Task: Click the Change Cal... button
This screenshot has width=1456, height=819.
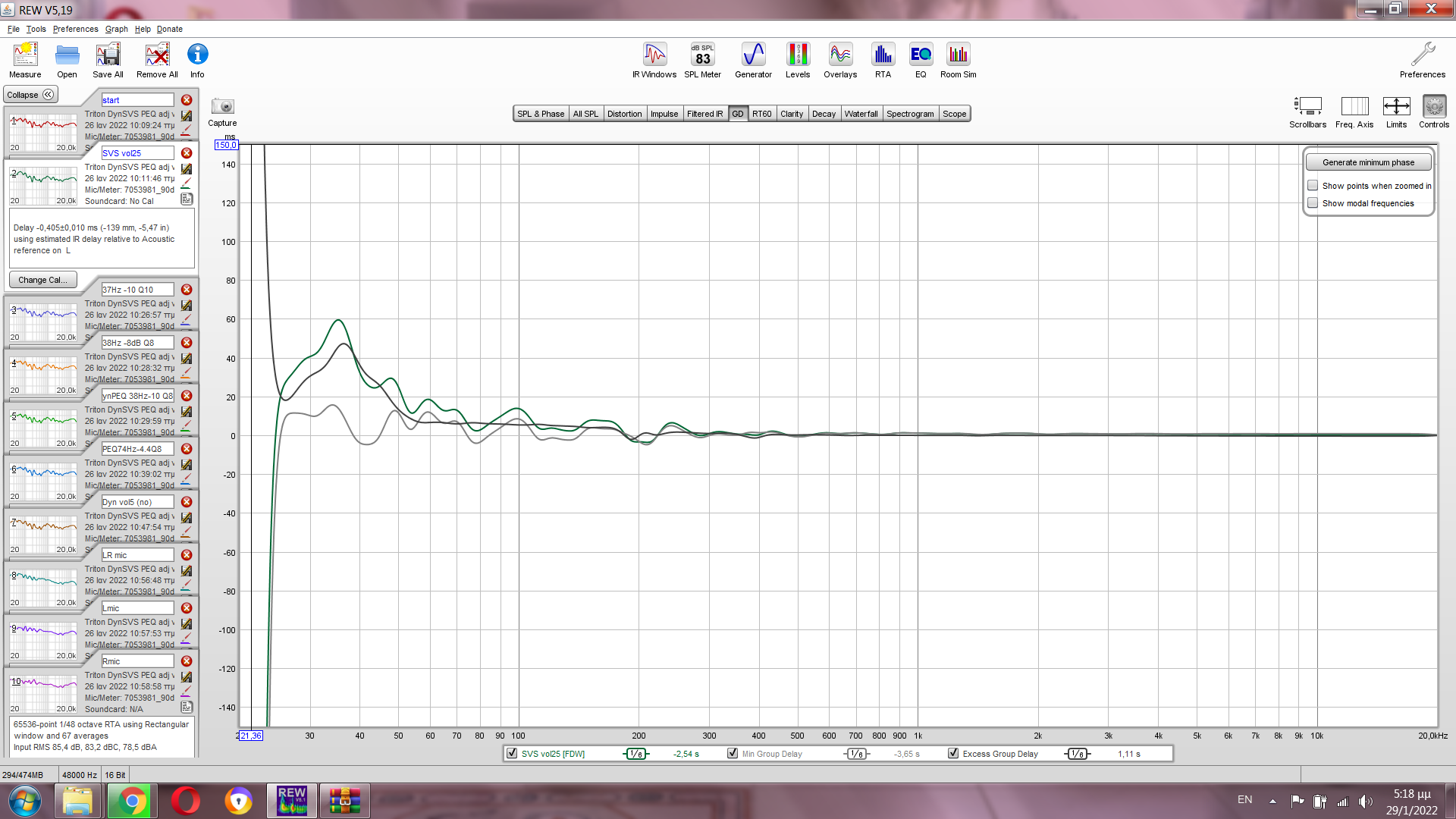Action: pos(42,280)
